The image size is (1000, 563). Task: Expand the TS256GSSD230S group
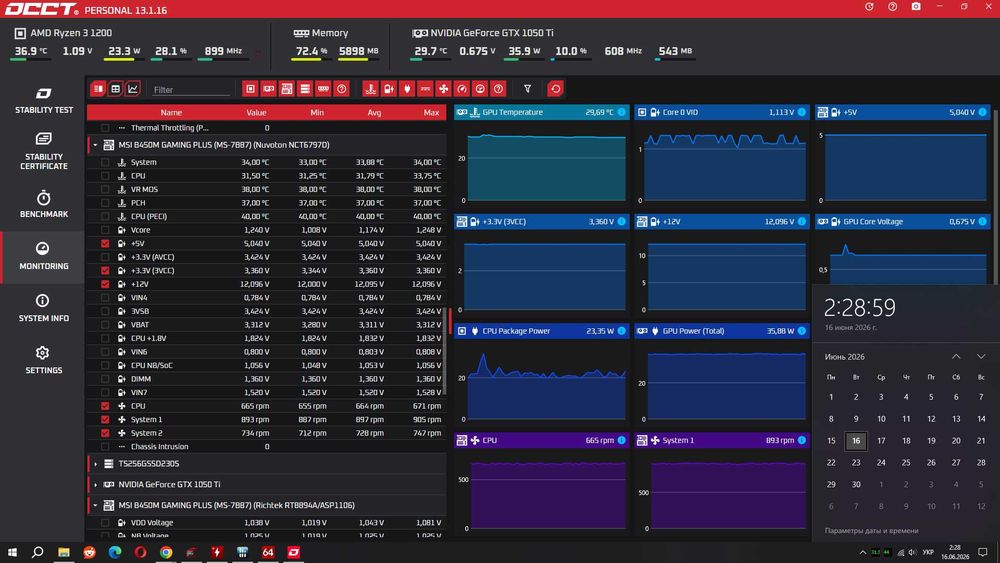click(x=96, y=464)
